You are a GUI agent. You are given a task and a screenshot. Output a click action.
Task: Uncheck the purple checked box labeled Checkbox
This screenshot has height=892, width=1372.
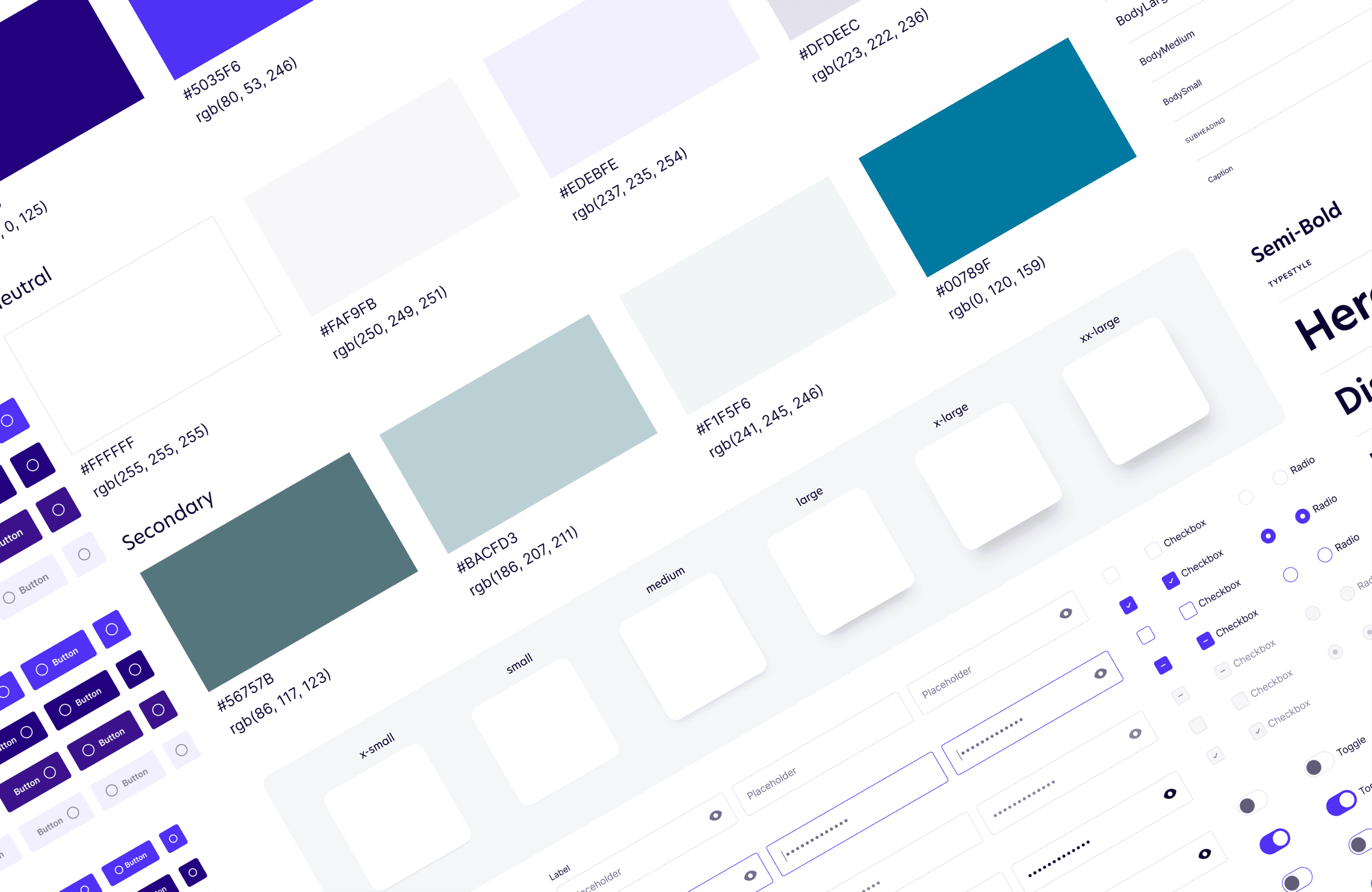[1170, 580]
